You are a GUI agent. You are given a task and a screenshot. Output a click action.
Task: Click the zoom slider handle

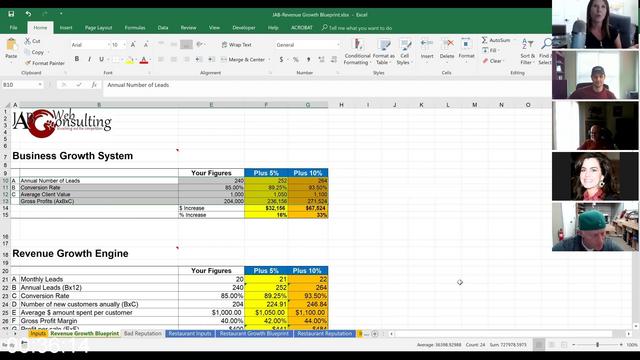tap(598, 345)
